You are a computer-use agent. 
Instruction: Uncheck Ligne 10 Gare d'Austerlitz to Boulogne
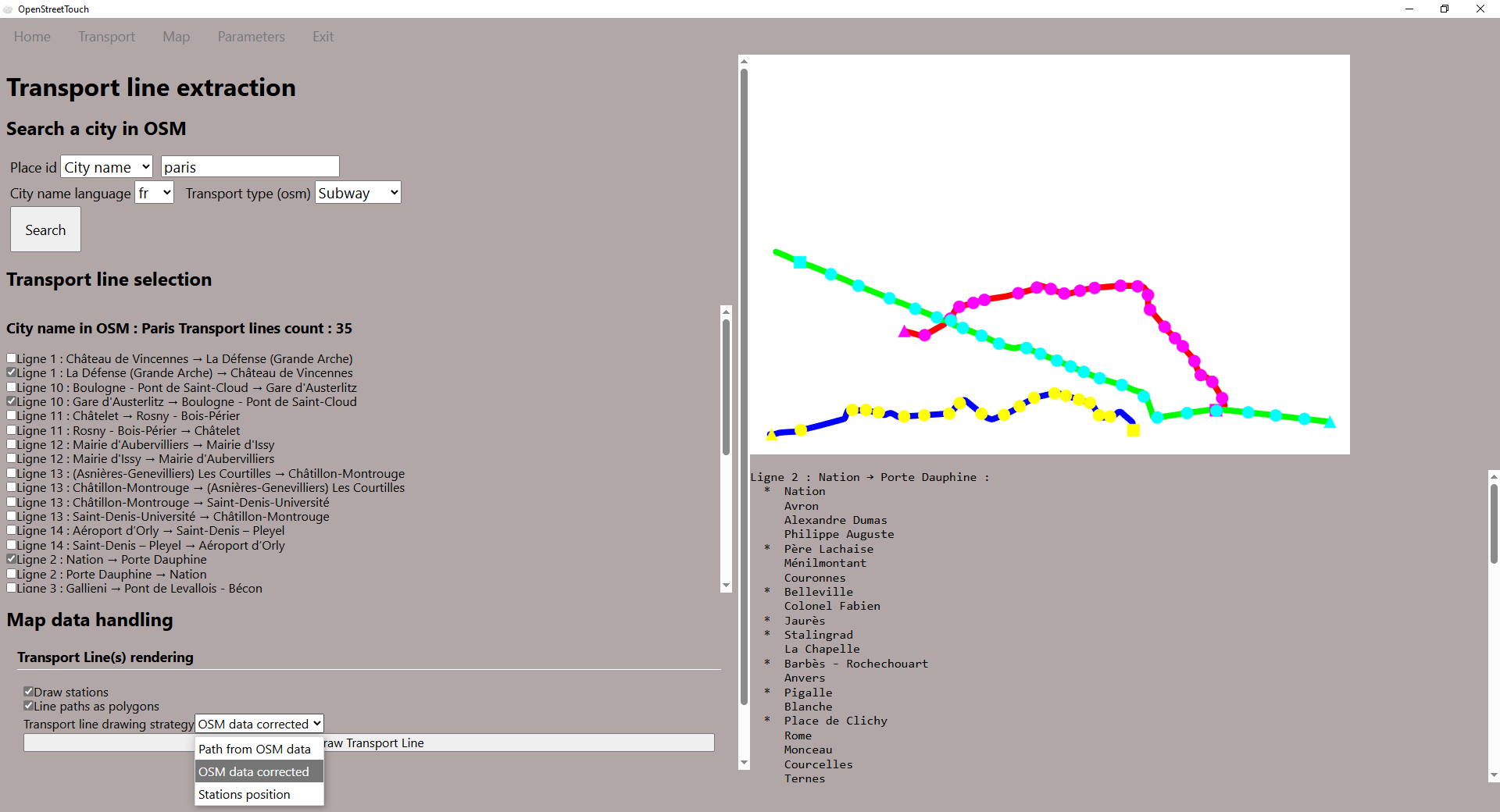[x=12, y=401]
